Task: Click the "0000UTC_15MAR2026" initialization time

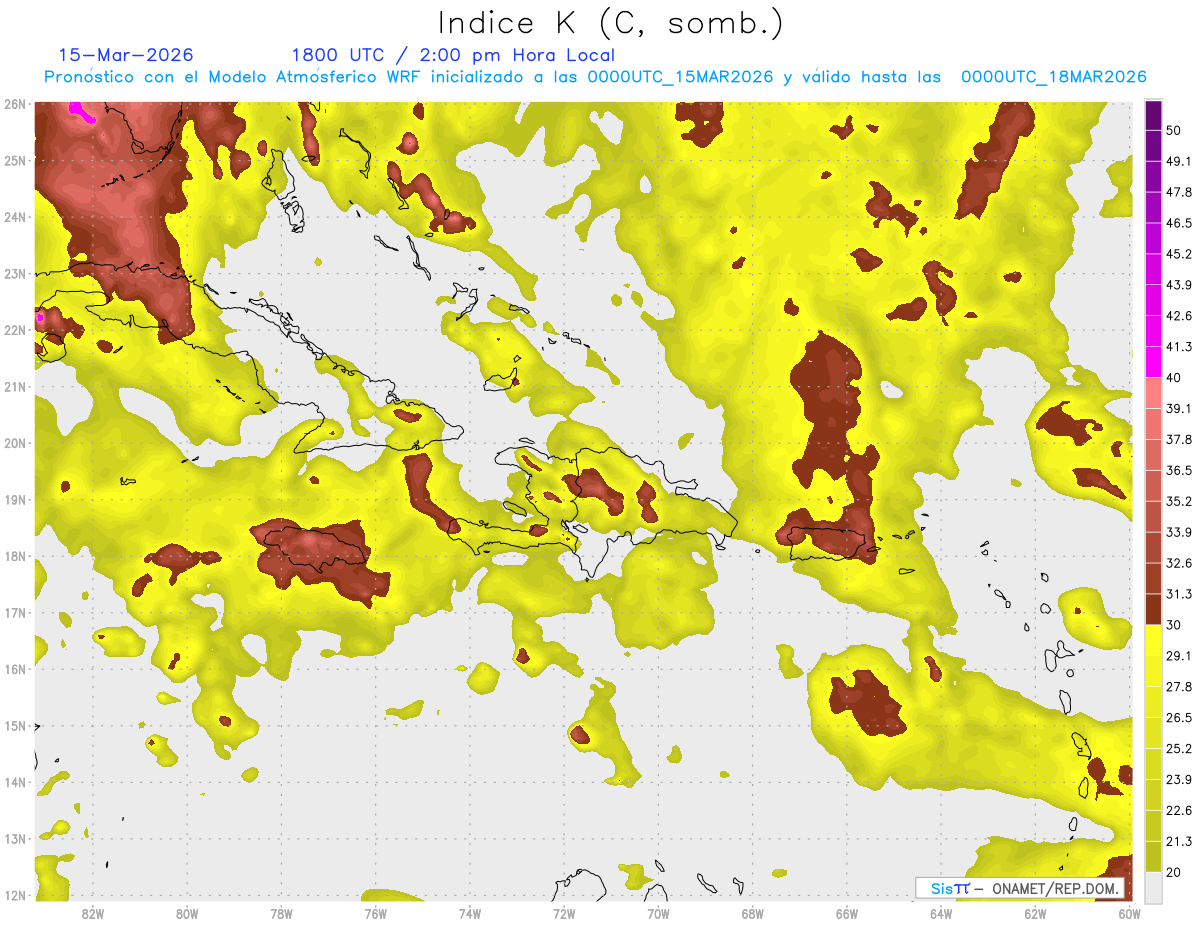Action: point(680,77)
